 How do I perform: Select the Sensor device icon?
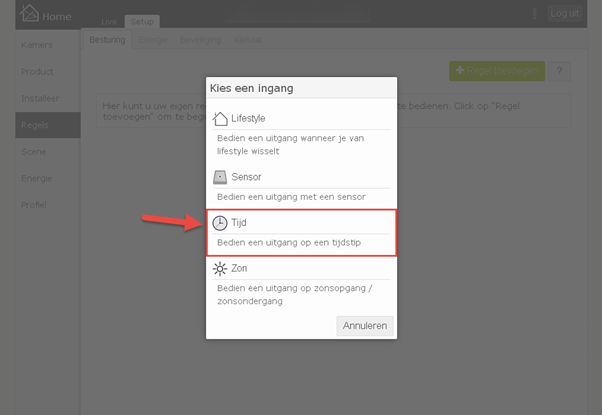[220, 177]
